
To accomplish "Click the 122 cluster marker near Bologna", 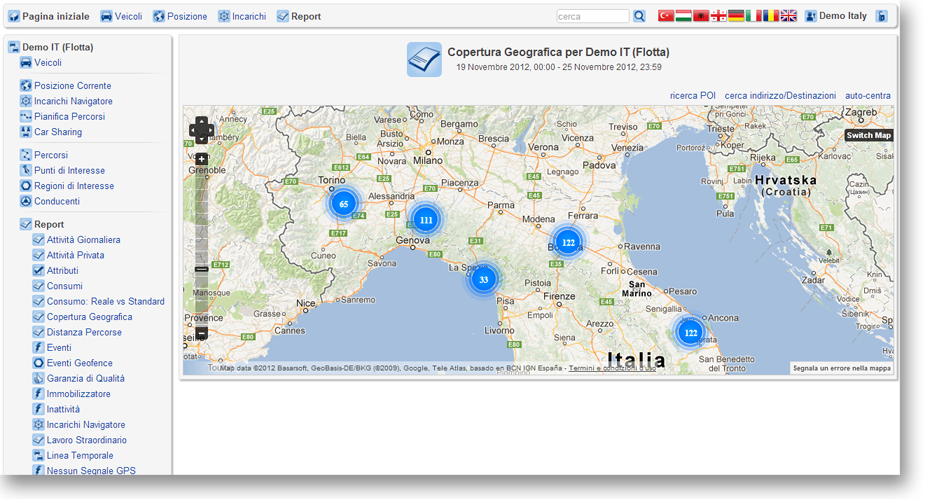I will coord(568,242).
